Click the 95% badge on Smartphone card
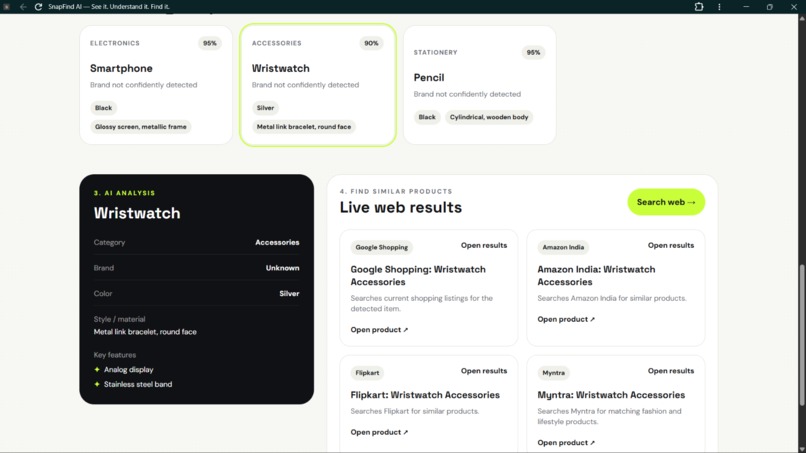Screen dimensions: 806x453 [210, 43]
